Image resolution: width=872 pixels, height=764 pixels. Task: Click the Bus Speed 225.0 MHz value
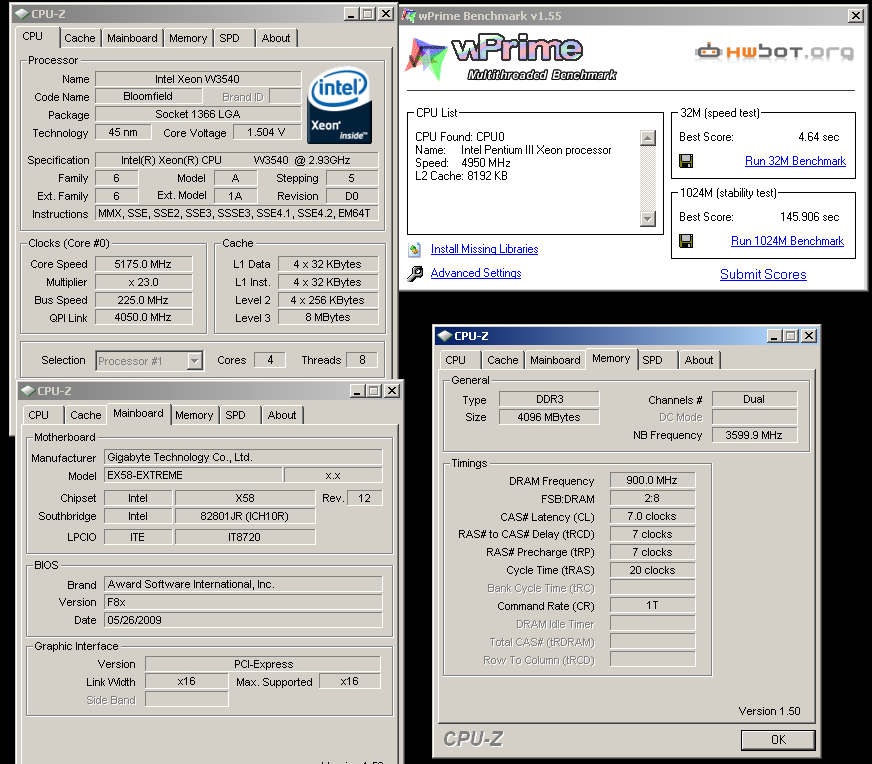tap(143, 300)
